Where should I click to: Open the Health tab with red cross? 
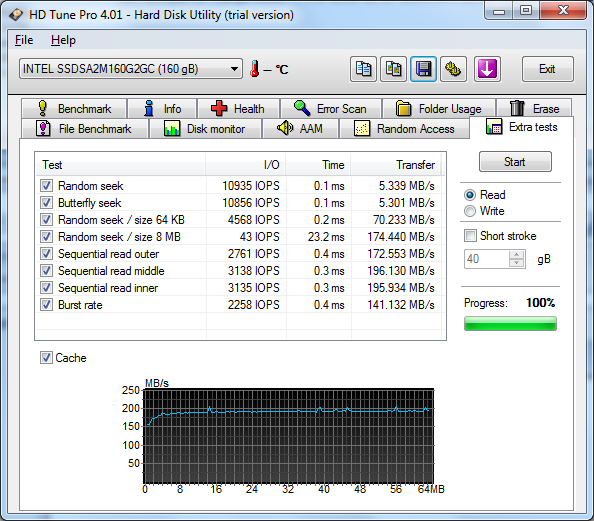238,108
